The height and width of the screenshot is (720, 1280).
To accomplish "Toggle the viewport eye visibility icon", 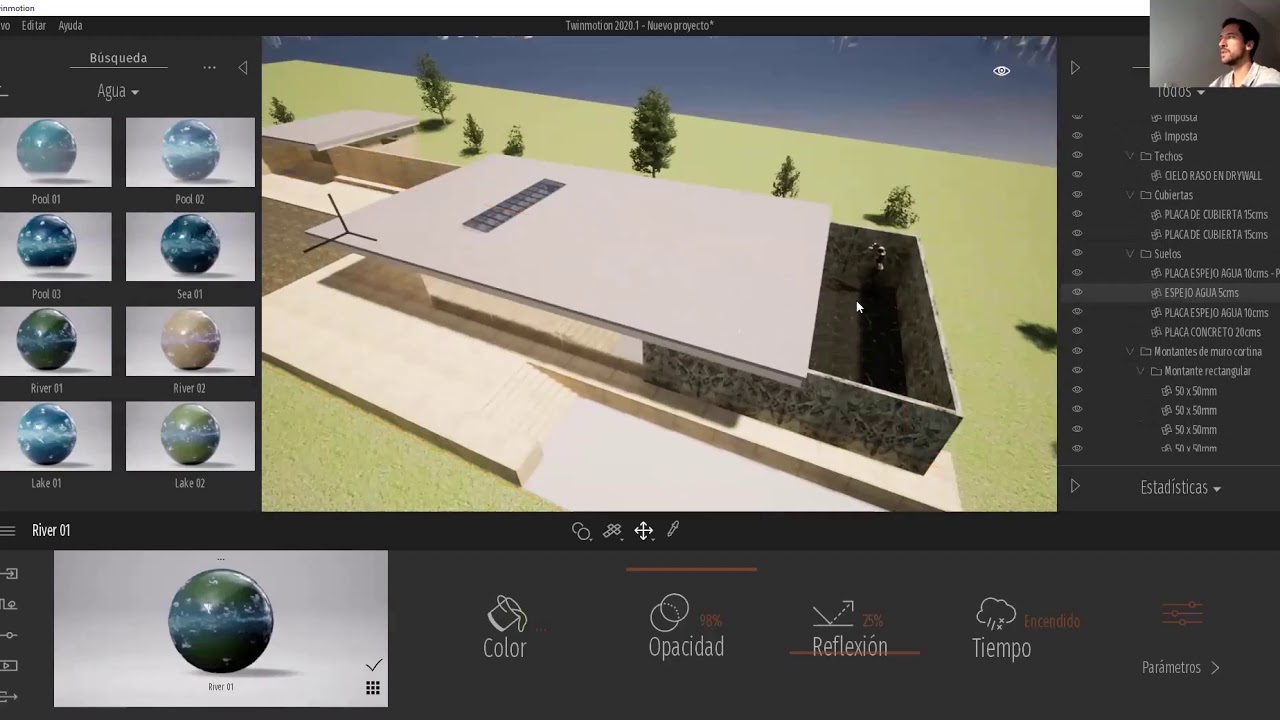I will tap(1001, 71).
